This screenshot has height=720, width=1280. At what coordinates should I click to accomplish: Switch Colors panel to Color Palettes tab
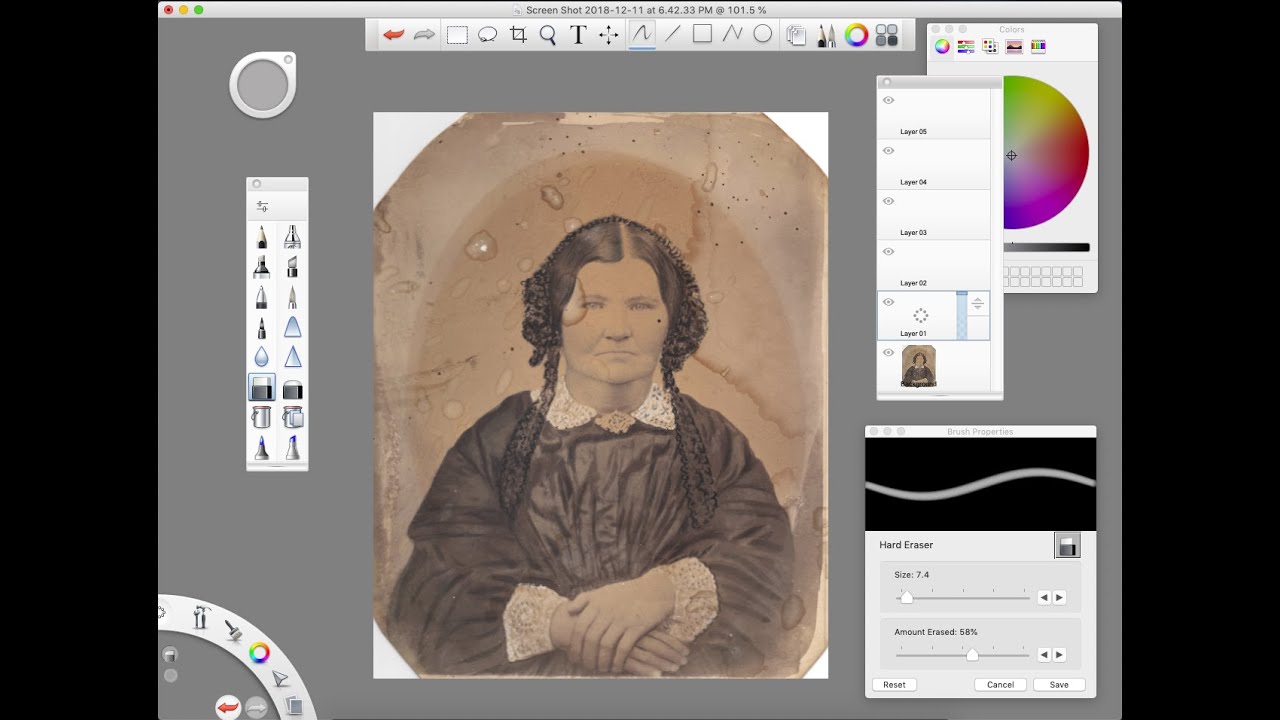point(990,46)
